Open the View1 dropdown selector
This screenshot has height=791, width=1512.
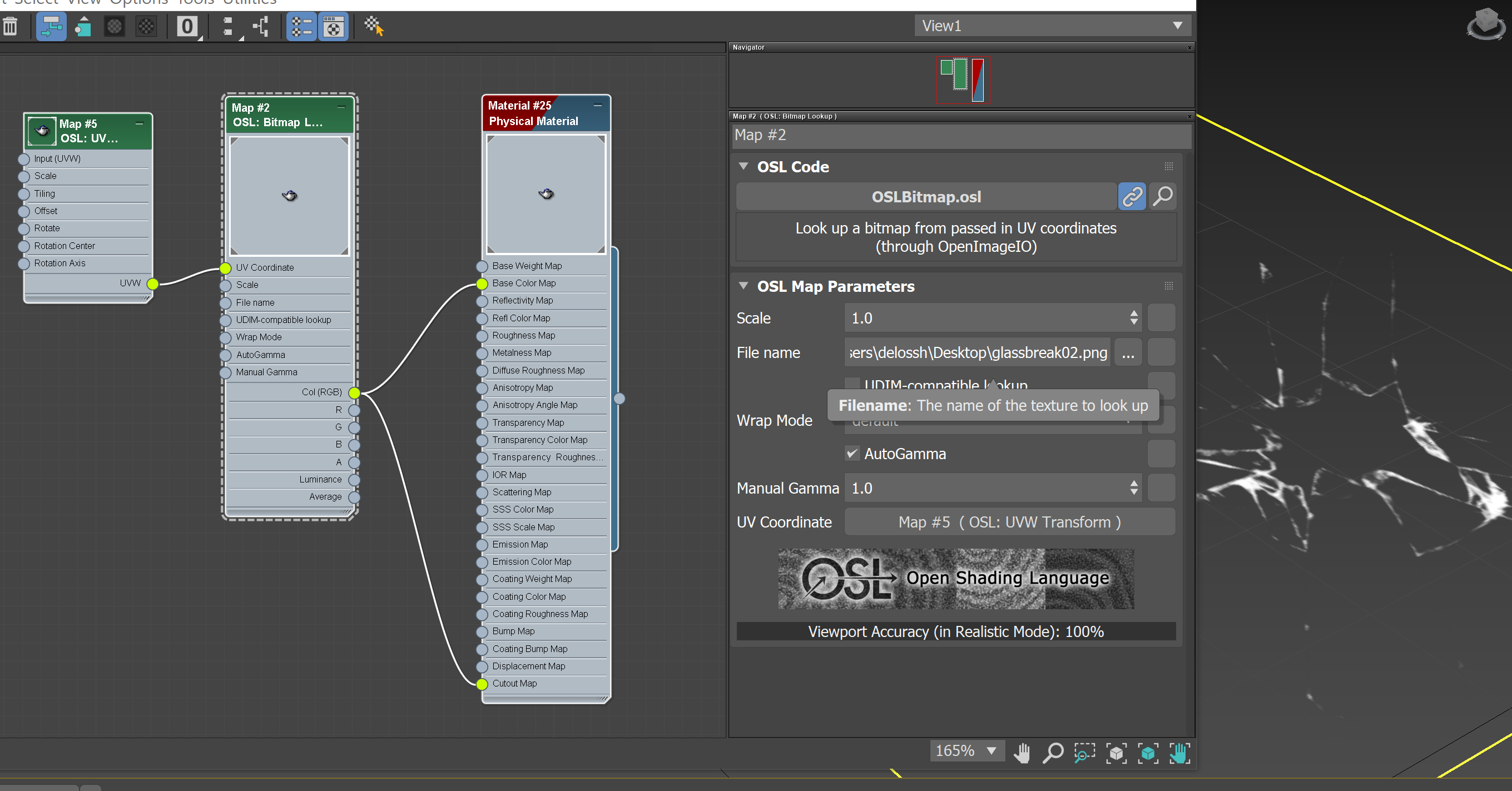(1177, 25)
